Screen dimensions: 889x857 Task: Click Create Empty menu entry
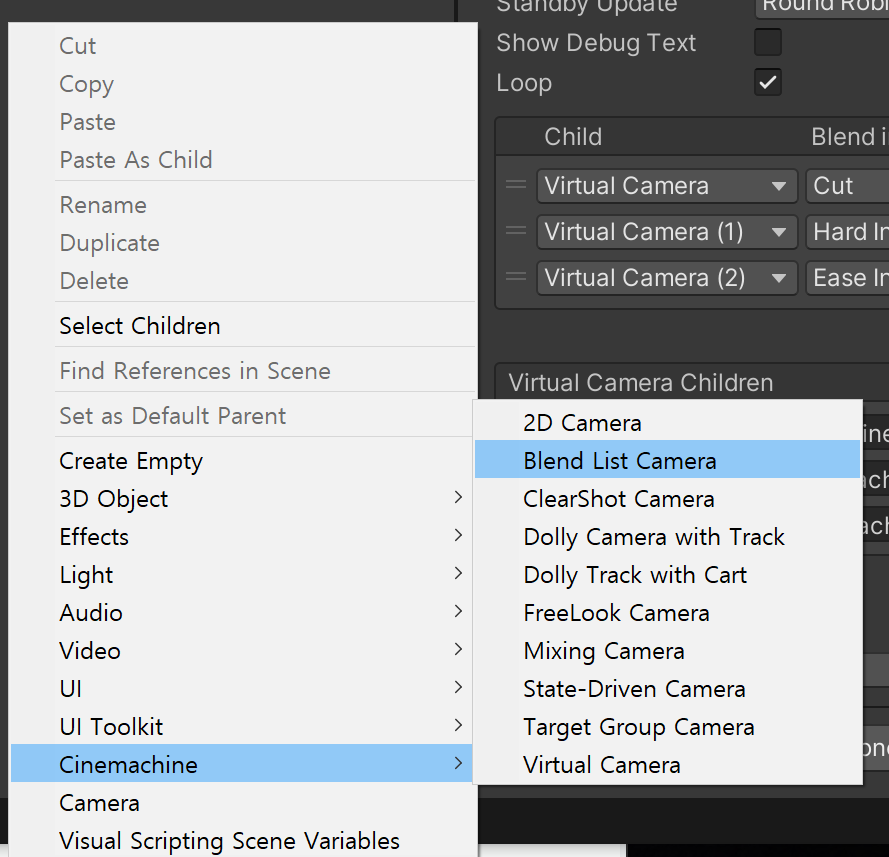coord(131,461)
